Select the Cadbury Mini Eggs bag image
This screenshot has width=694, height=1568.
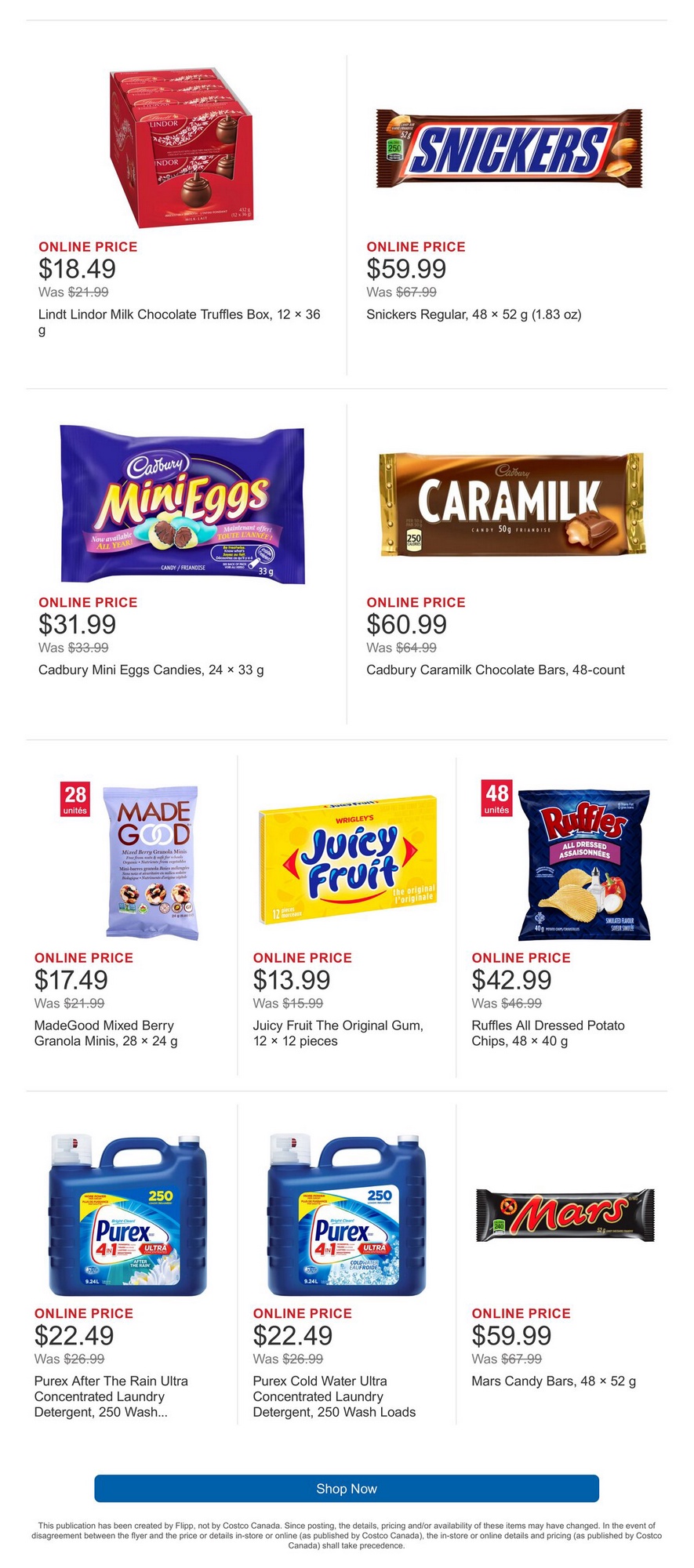point(183,504)
